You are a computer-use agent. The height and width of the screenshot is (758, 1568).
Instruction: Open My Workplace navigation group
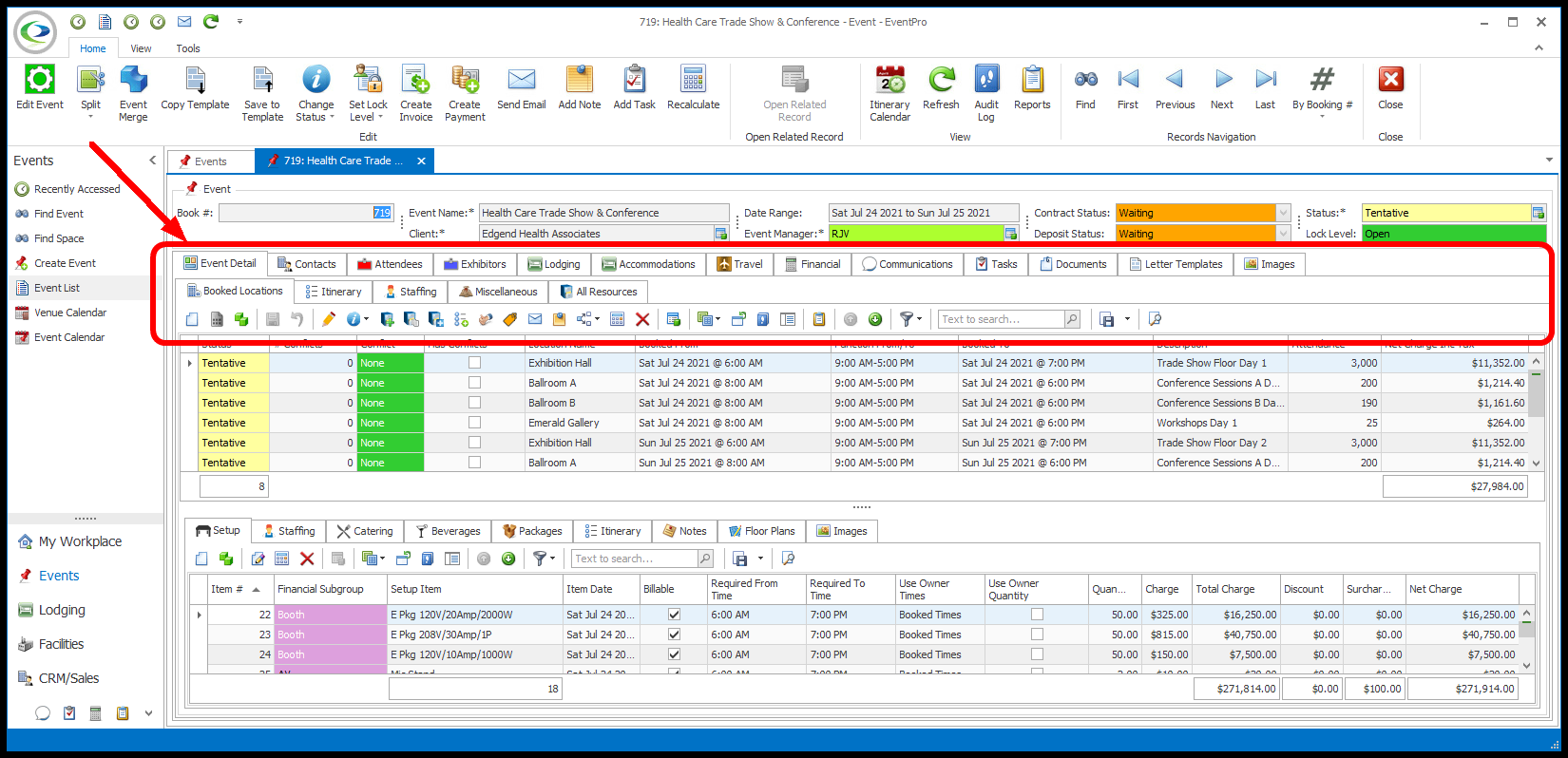coord(80,541)
